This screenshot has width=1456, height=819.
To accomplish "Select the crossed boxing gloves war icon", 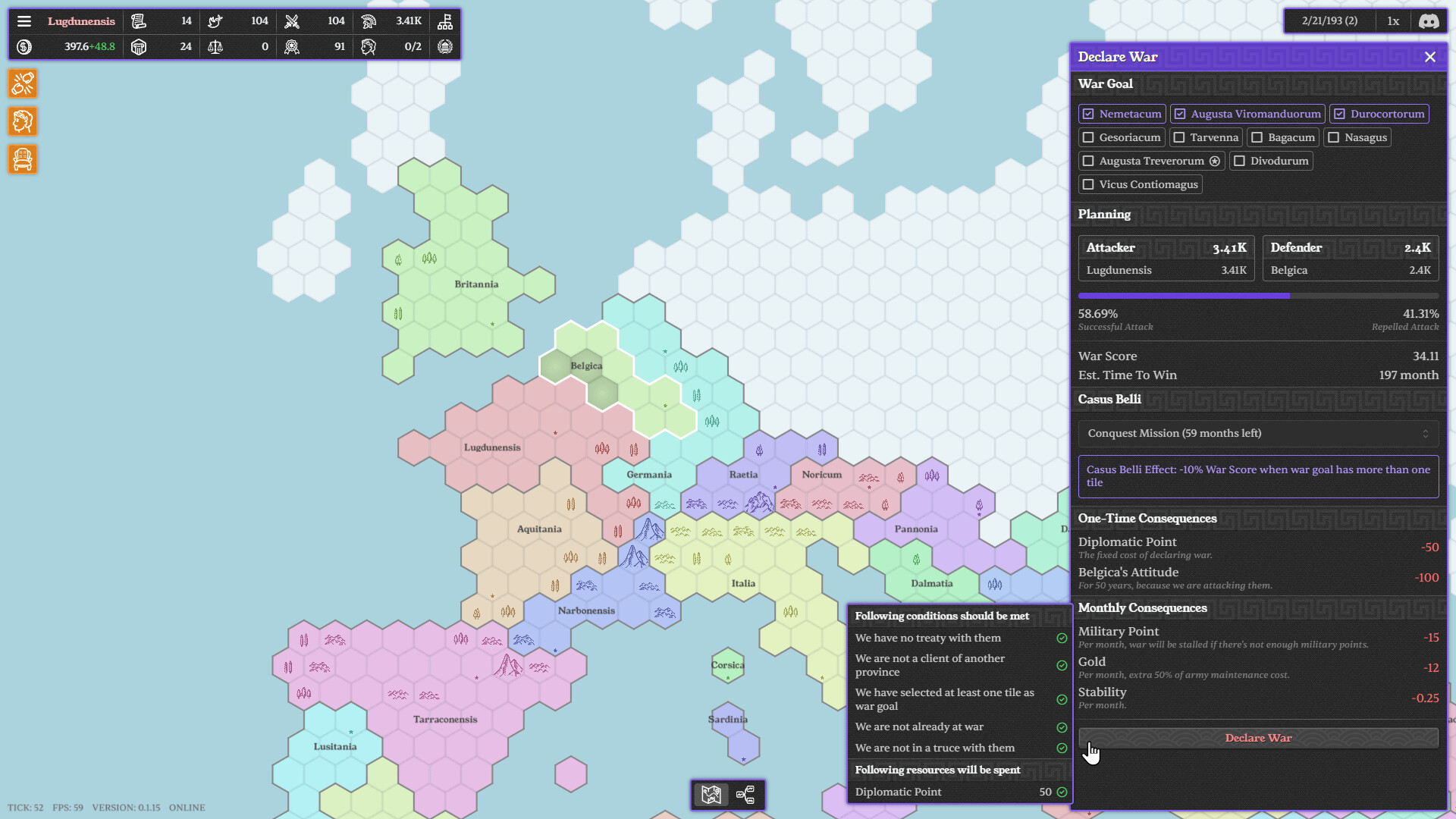I will [x=22, y=83].
